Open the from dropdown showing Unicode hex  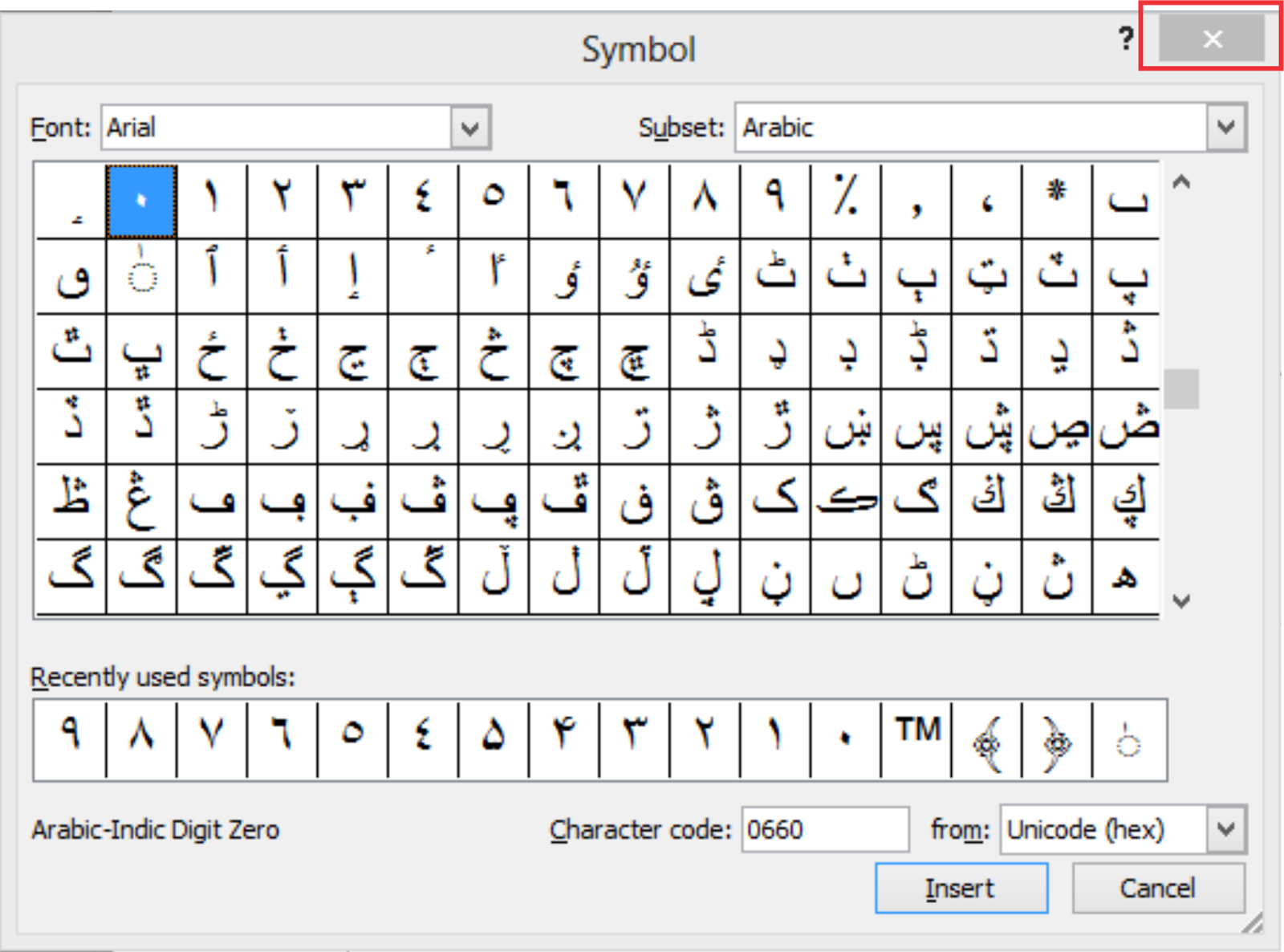(1225, 830)
